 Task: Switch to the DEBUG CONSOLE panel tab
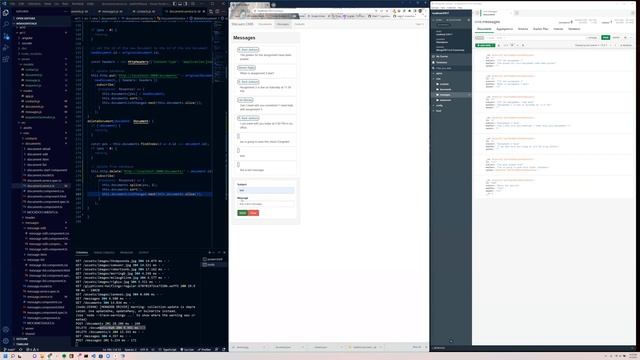point(104,253)
